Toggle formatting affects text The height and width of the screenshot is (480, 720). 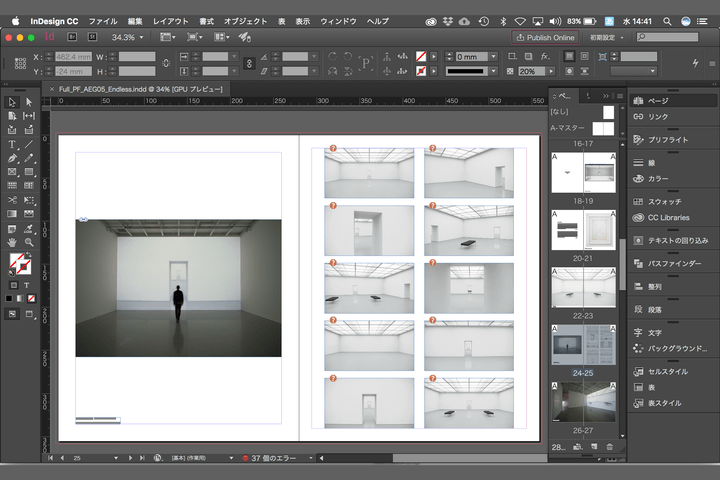[x=27, y=285]
